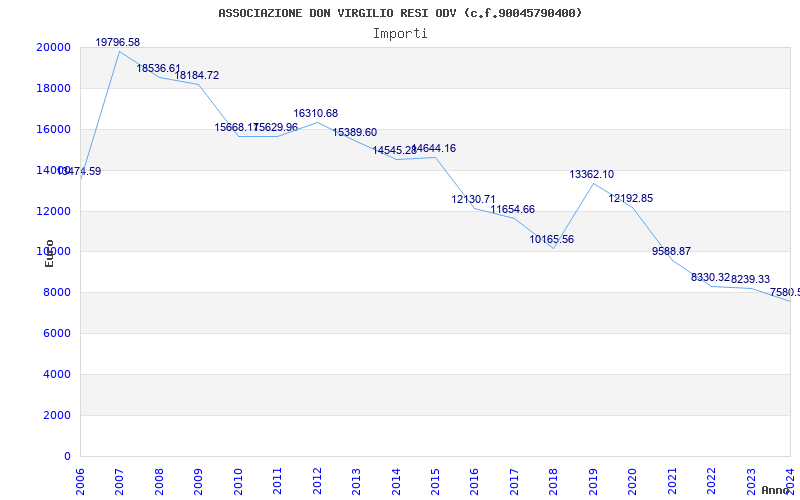The image size is (800, 500).
Task: Select the 18184.72 data label
Action: 197,76
